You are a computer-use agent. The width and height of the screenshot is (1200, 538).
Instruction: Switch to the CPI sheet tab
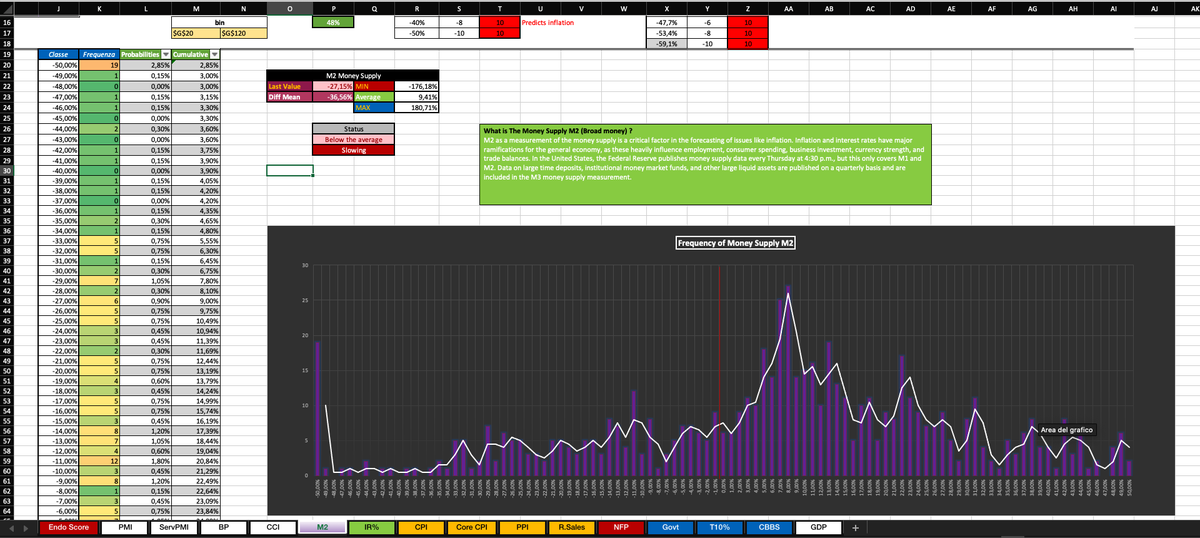[421, 526]
